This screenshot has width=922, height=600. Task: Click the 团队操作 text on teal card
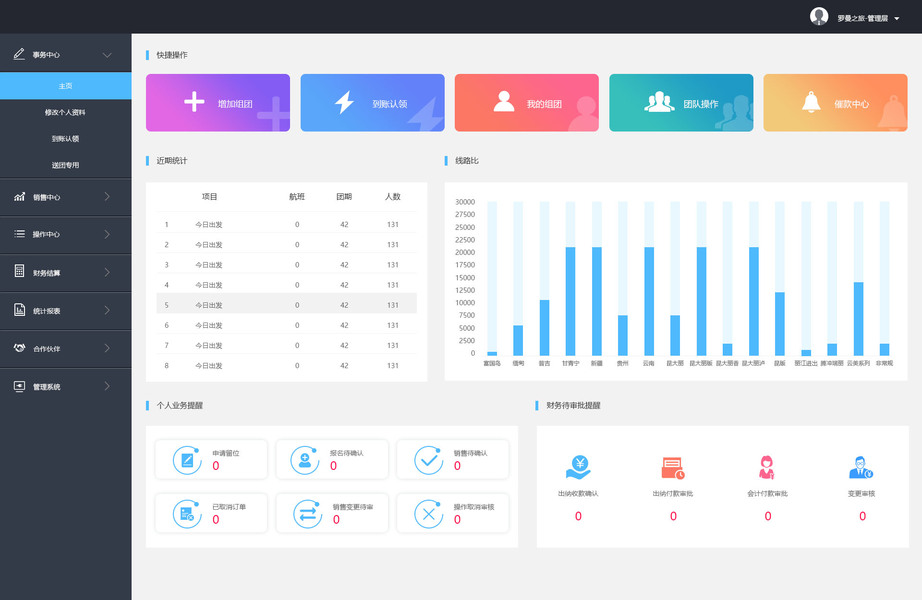[700, 104]
